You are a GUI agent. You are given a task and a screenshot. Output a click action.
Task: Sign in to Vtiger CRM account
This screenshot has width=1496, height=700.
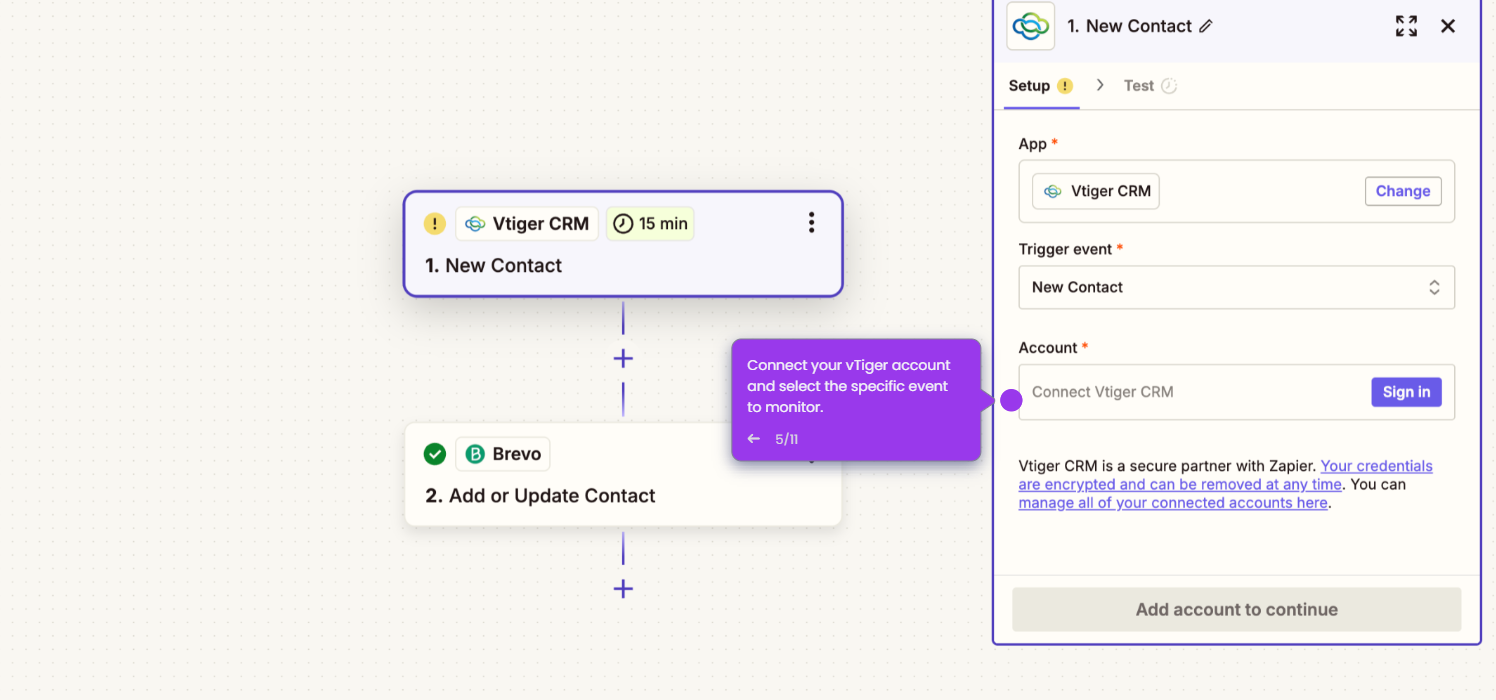pos(1406,392)
